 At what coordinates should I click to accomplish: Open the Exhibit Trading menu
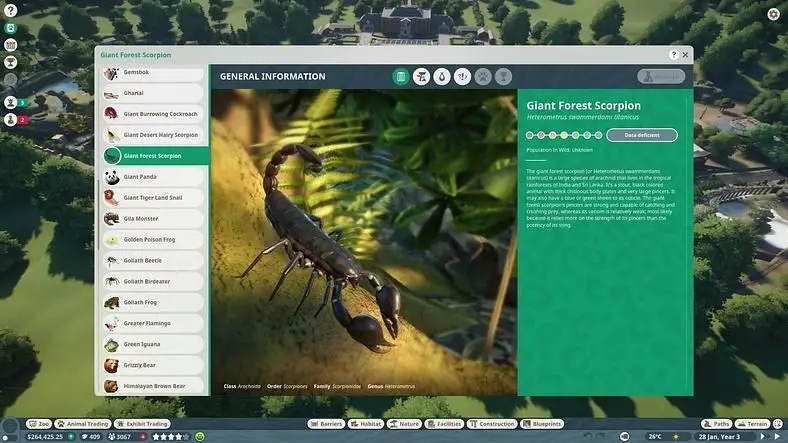(142, 424)
